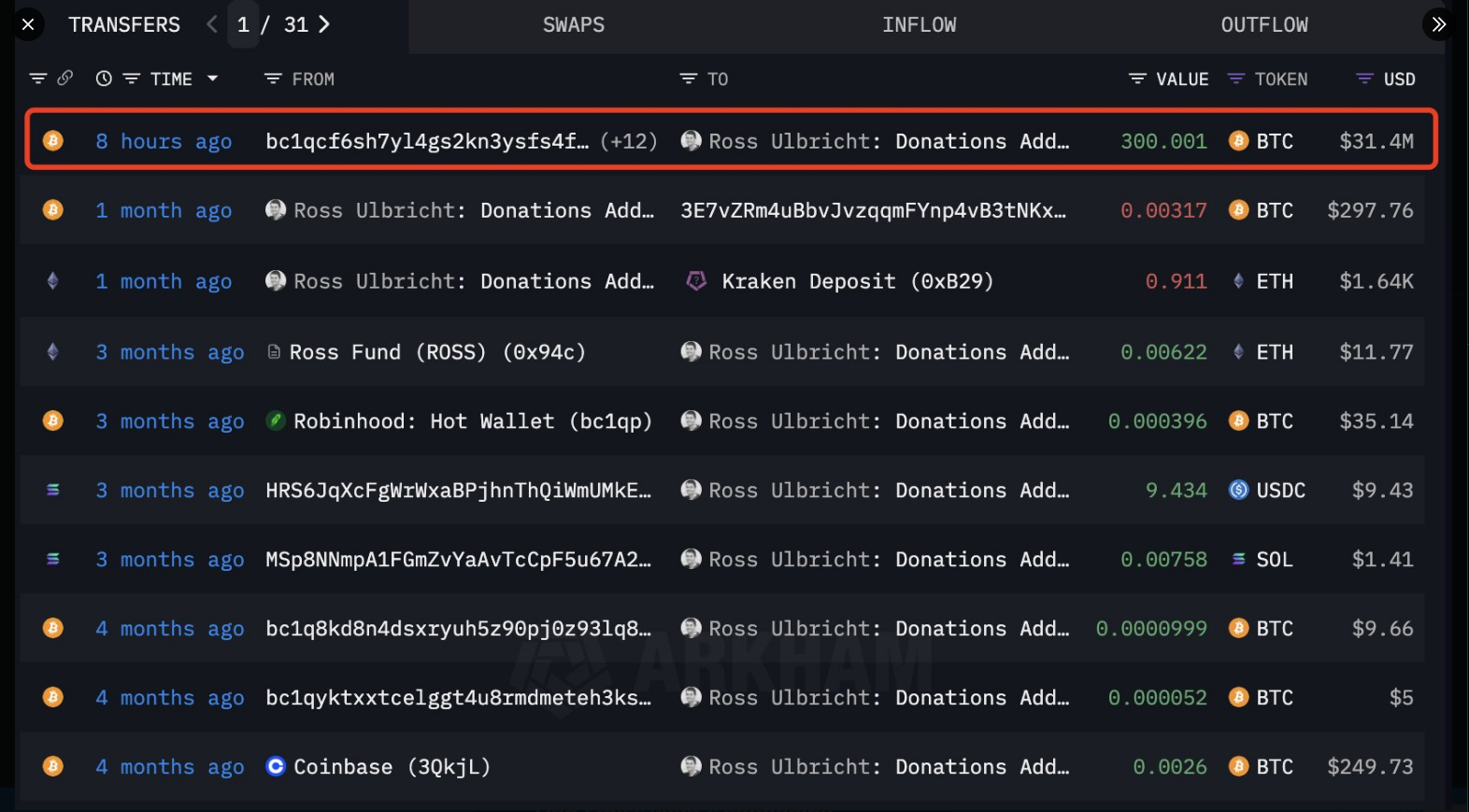1469x812 pixels.
Task: Expand panel with double chevron icon
Action: pyautogui.click(x=1438, y=24)
